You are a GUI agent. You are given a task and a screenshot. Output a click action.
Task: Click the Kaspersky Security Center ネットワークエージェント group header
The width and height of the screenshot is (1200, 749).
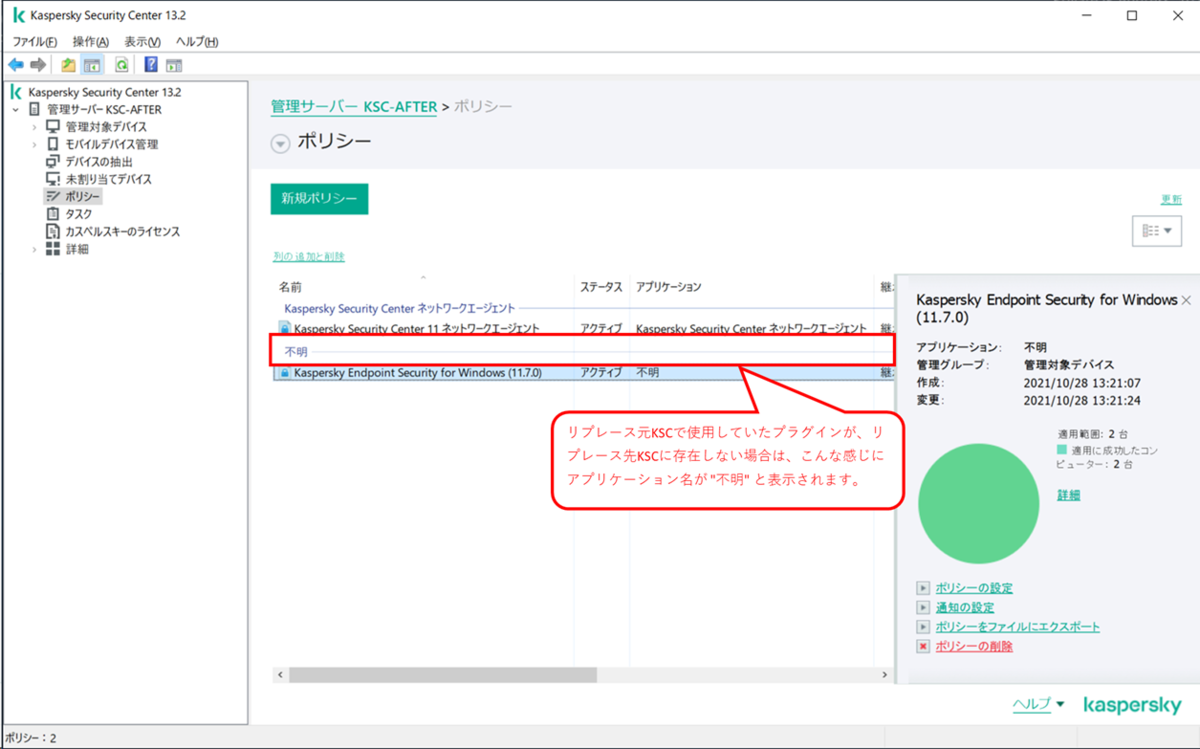tap(399, 309)
